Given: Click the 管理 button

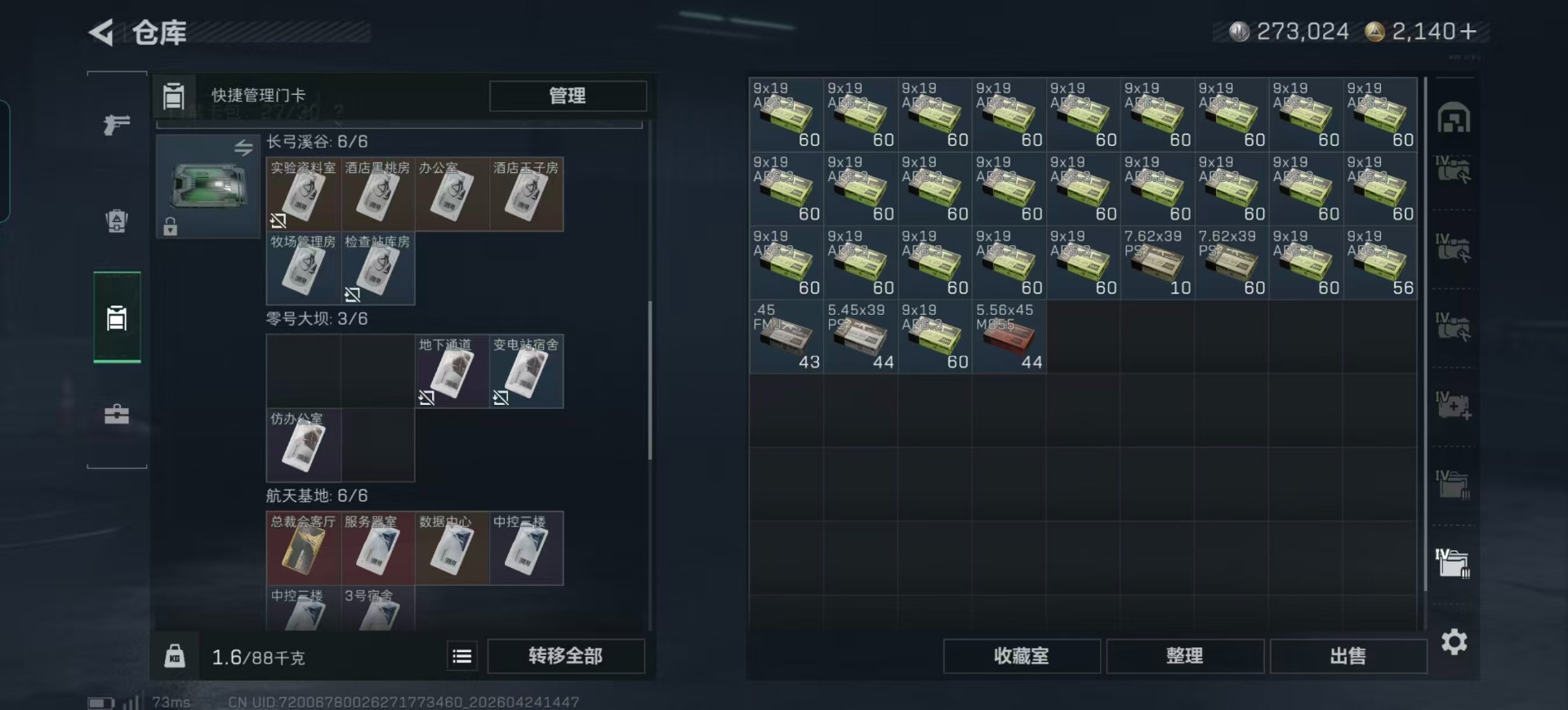Looking at the screenshot, I should [x=568, y=95].
